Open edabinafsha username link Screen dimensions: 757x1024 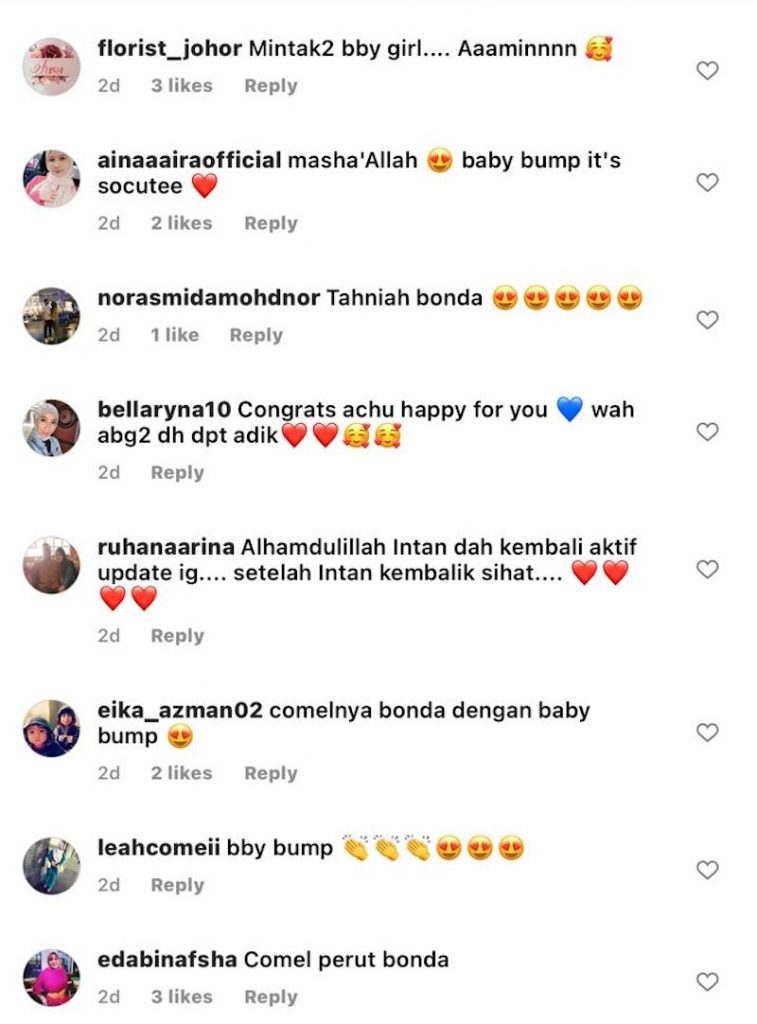167,959
